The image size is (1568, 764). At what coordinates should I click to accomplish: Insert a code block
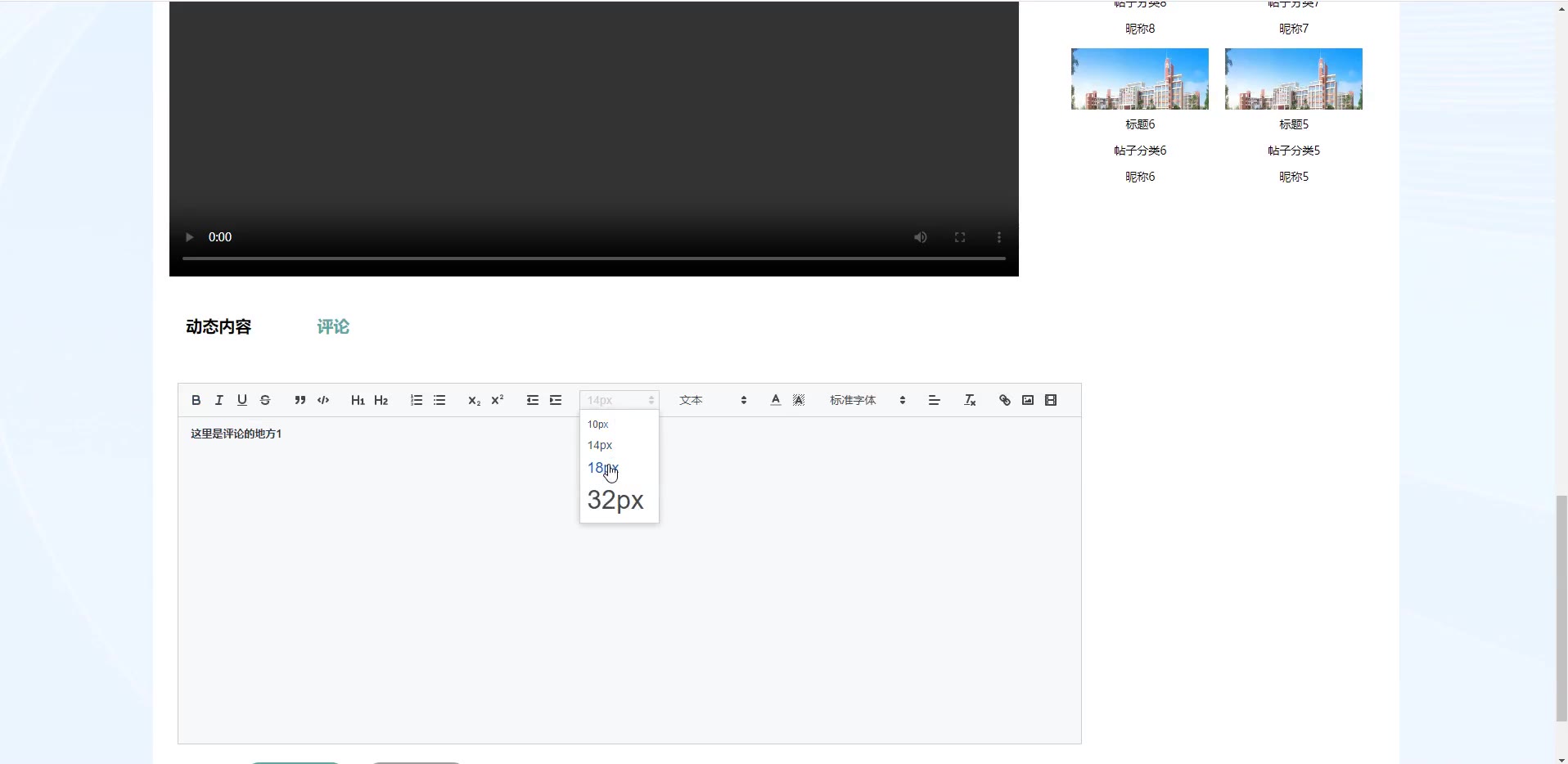323,400
